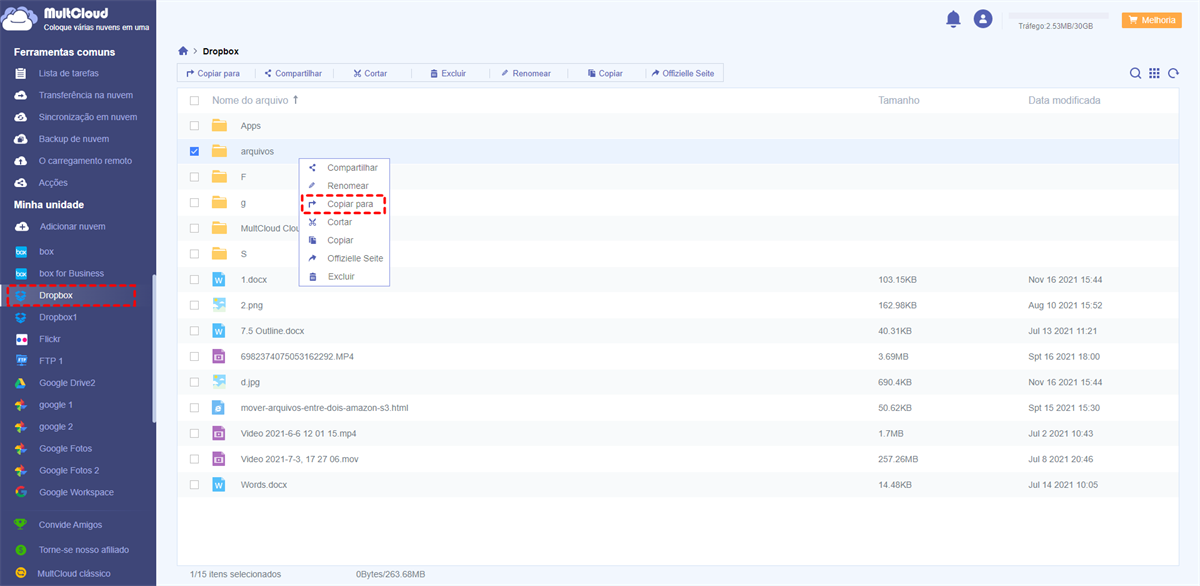Image resolution: width=1200 pixels, height=586 pixels.
Task: Go to home icon in breadcrumb
Action: pyautogui.click(x=183, y=51)
